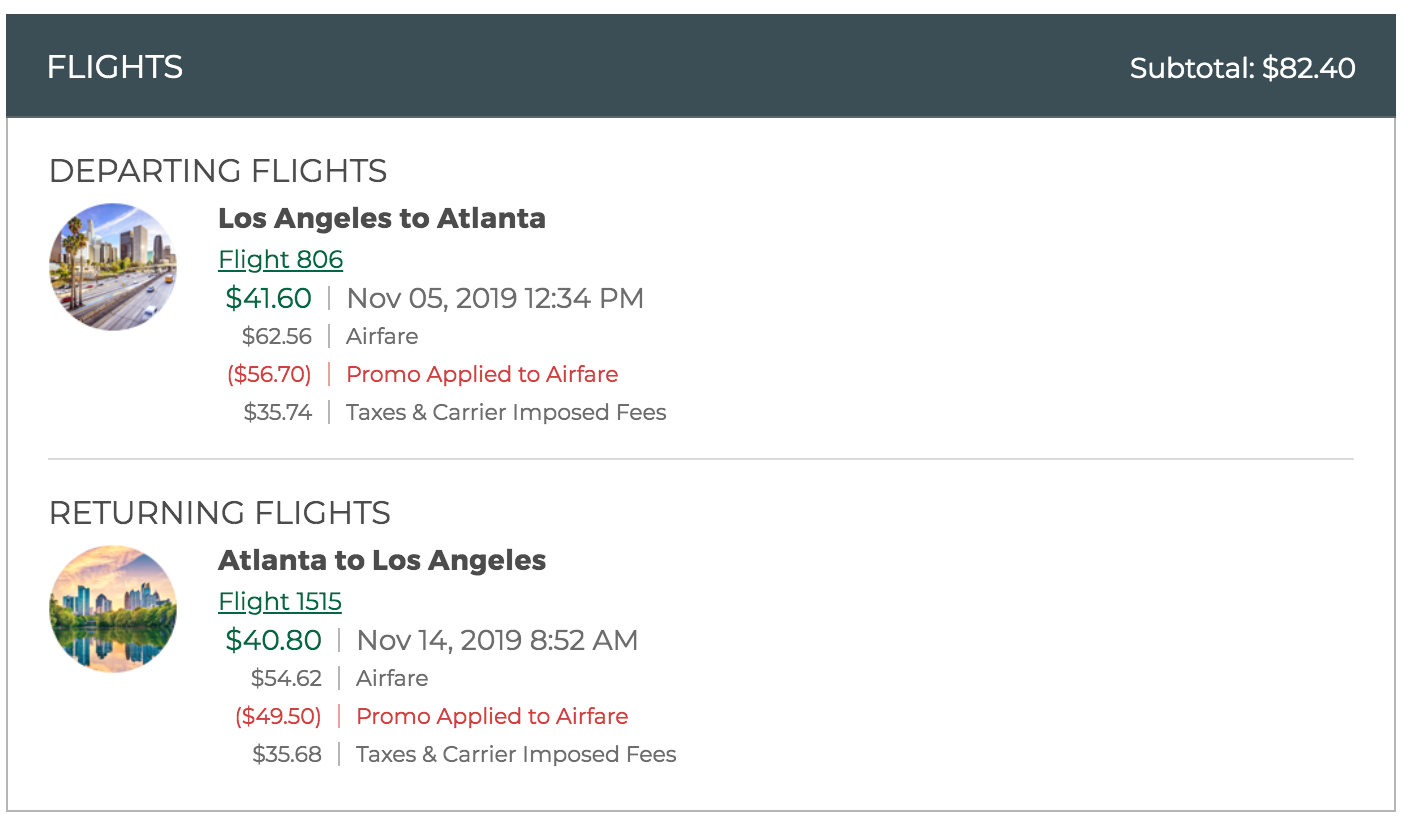Click the ($49.50) promo discount amount

tap(279, 716)
